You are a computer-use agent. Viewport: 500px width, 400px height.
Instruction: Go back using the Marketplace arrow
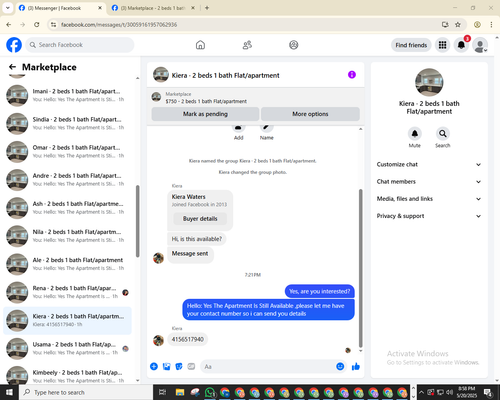(x=12, y=67)
